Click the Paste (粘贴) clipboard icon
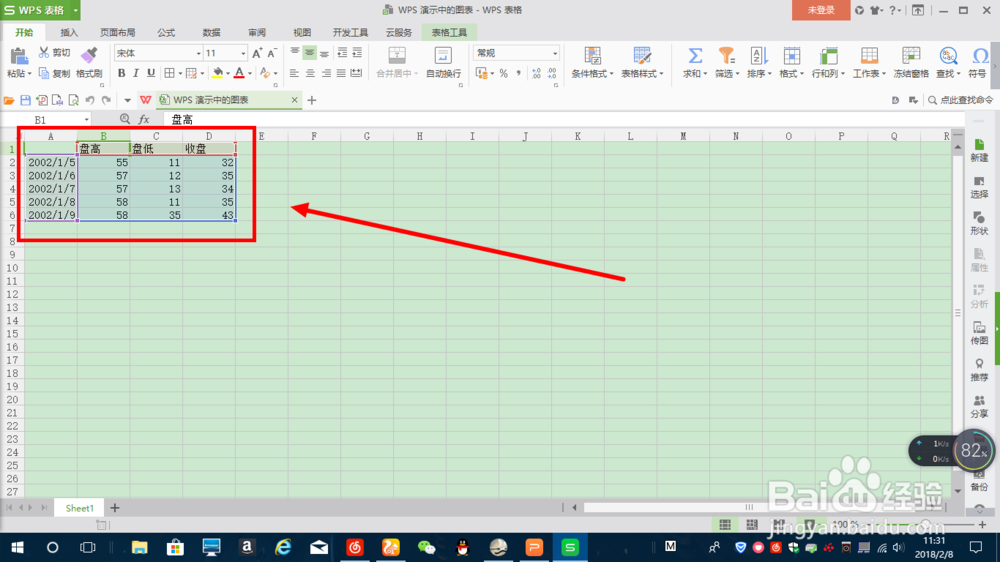 18,57
